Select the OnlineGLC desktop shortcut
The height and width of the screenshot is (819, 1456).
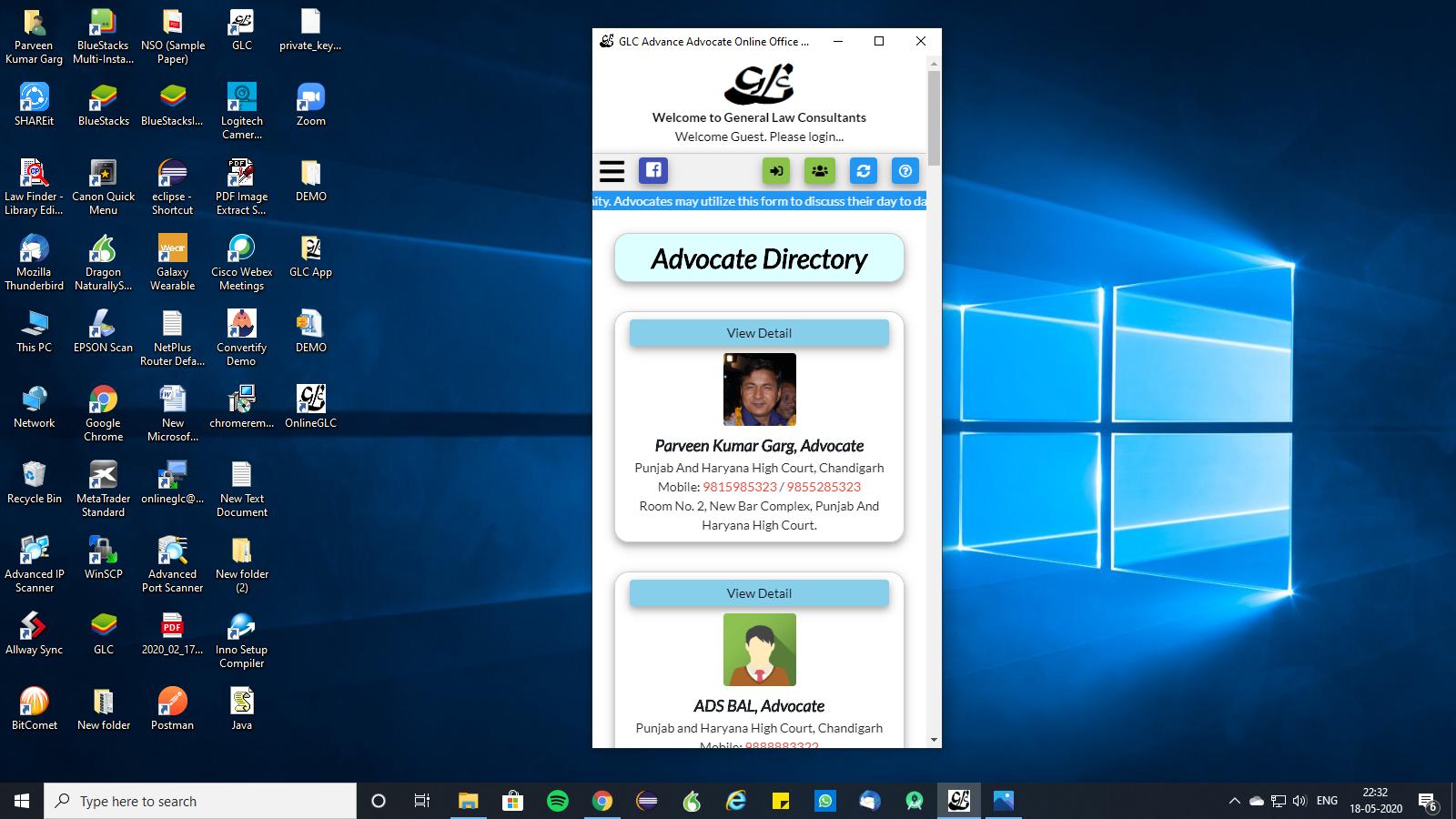click(310, 406)
